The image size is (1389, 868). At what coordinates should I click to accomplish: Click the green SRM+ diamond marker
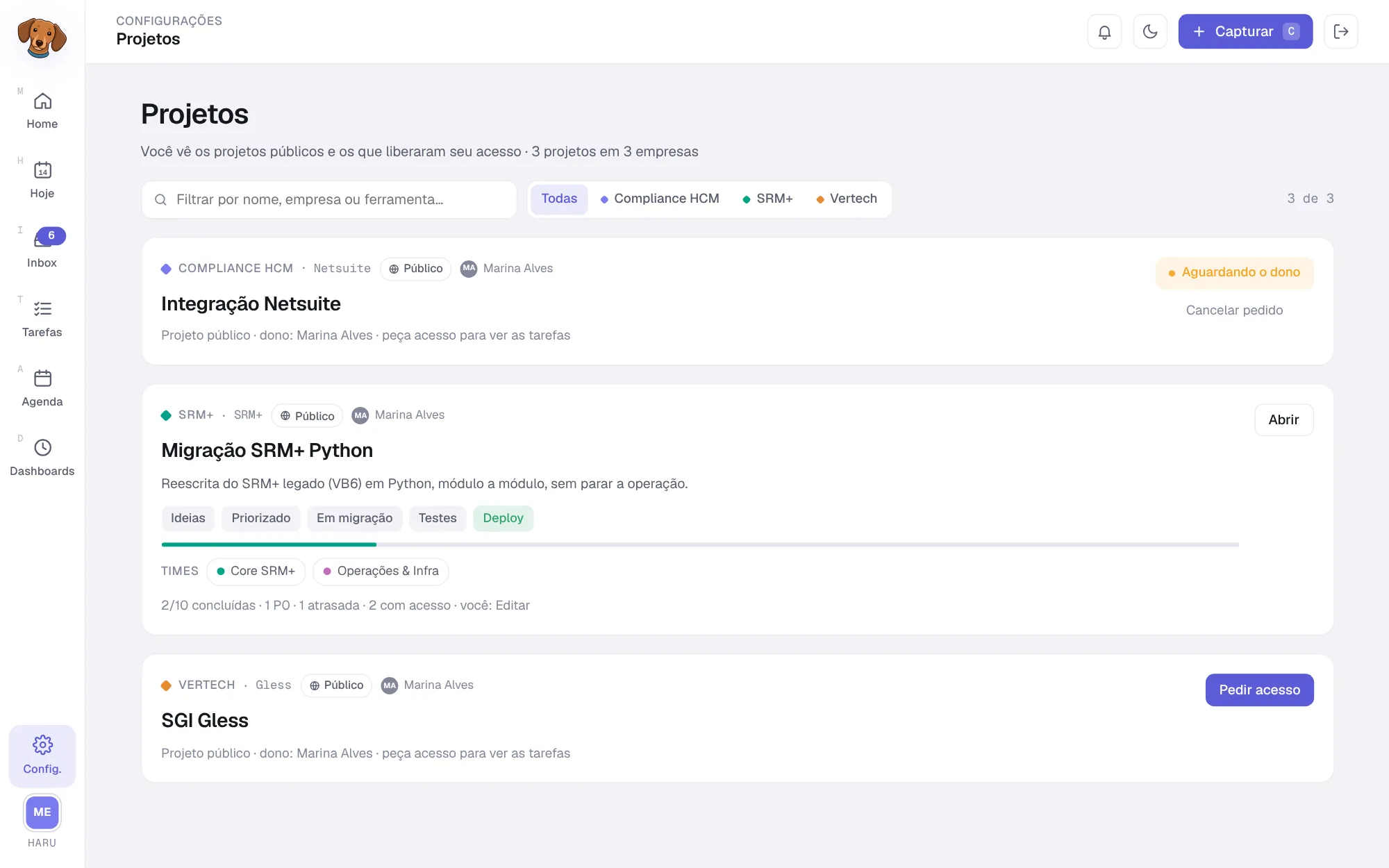(166, 415)
